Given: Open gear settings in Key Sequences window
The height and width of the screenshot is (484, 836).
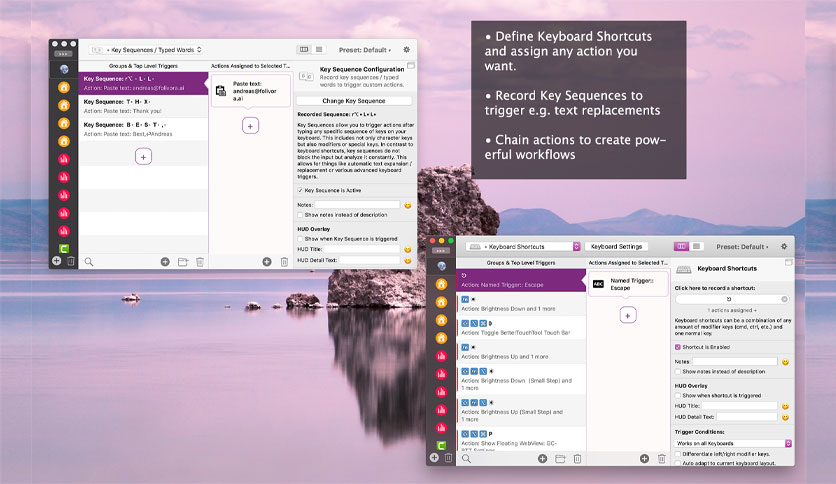Looking at the screenshot, I should point(406,50).
